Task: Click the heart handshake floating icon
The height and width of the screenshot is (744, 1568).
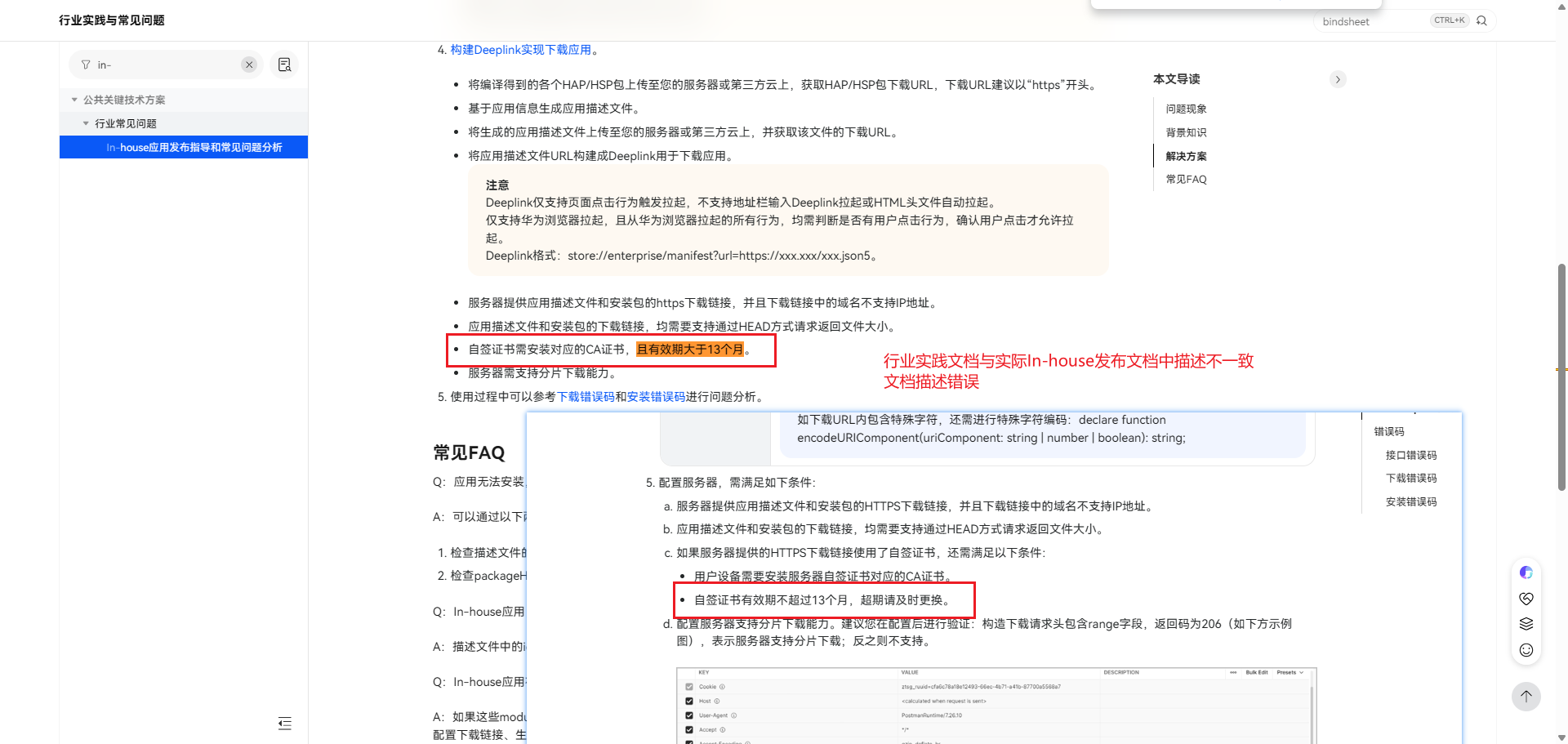Action: click(1526, 599)
